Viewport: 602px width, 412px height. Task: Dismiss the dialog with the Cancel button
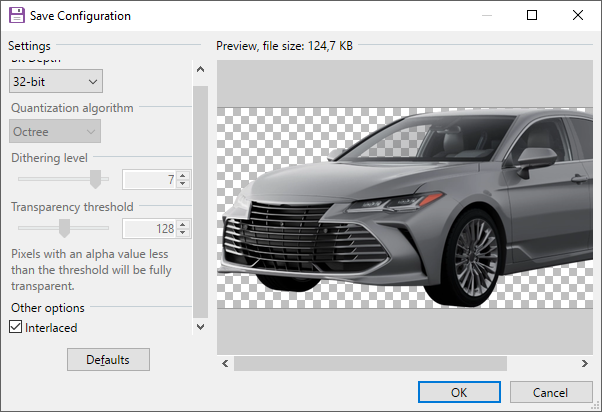point(551,392)
